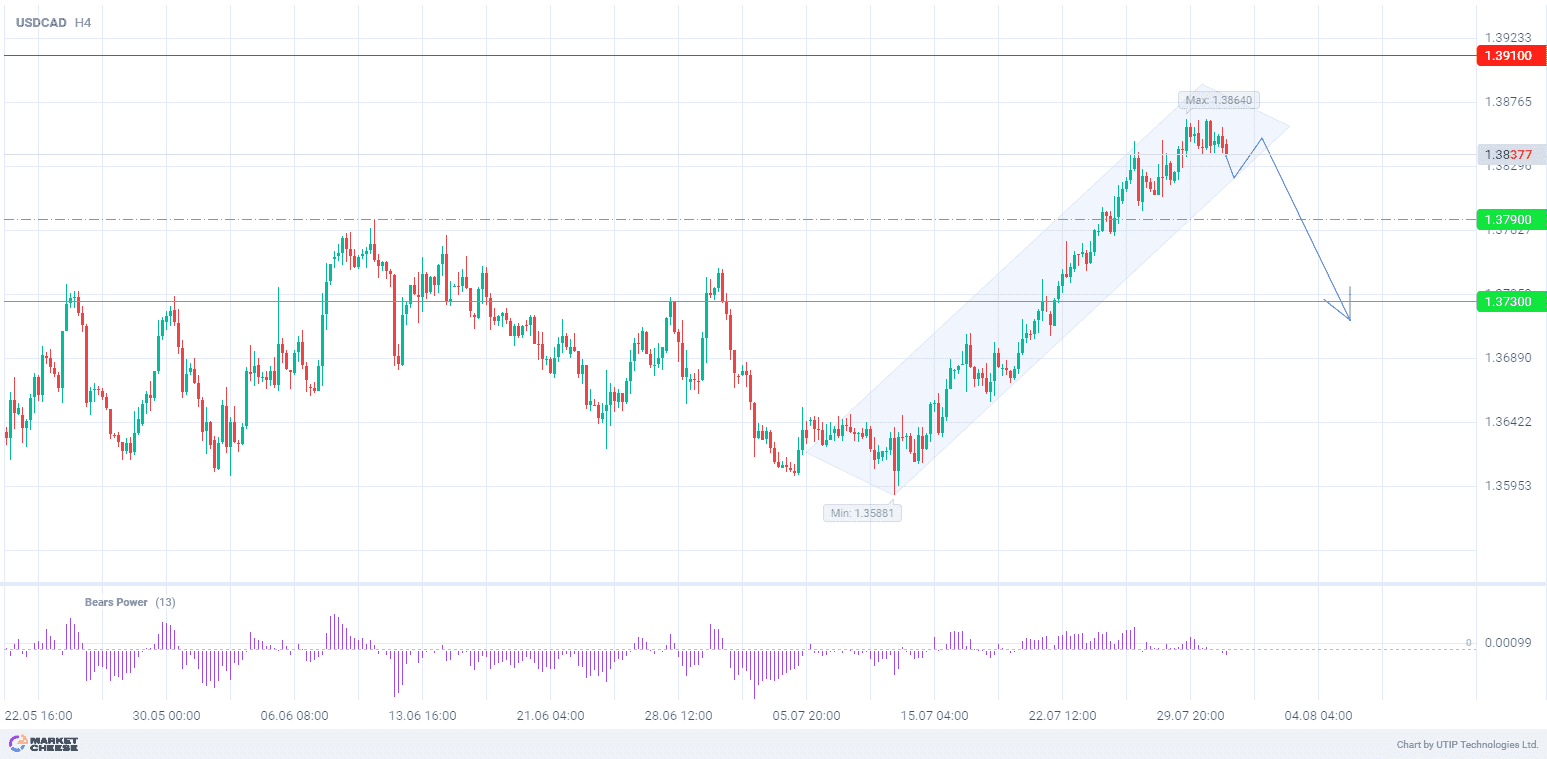Click the blue forecast arrow tip
Screen dimensions: 1547x759
click(1350, 320)
